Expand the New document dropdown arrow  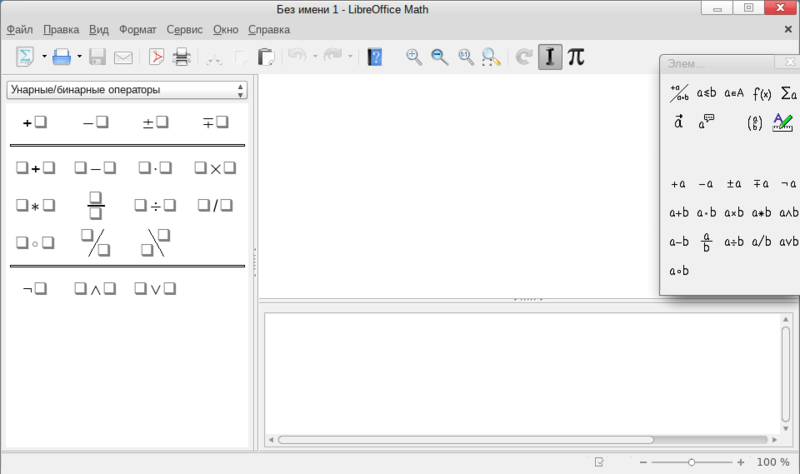pos(44,57)
